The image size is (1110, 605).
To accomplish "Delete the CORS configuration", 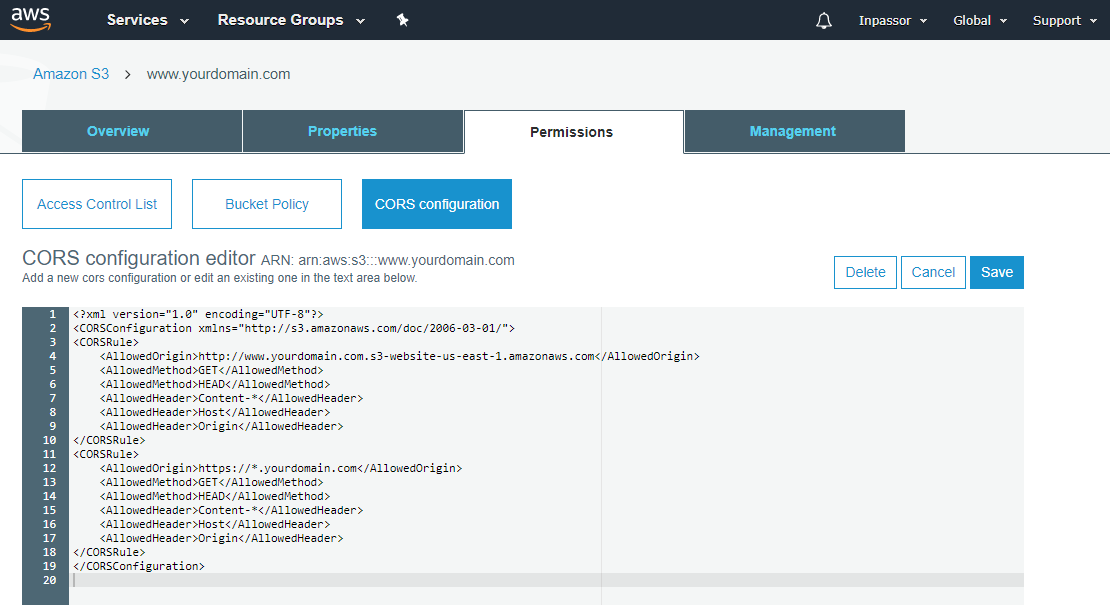I will click(864, 271).
